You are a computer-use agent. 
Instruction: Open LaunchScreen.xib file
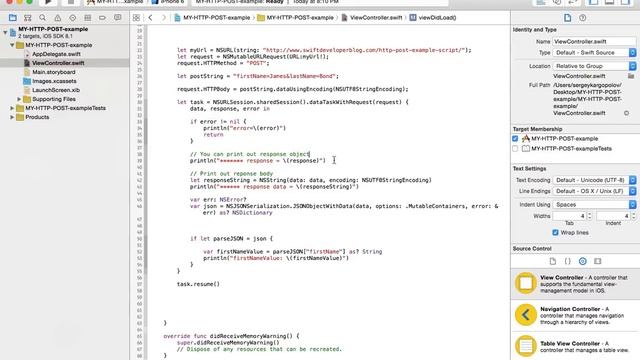56,90
